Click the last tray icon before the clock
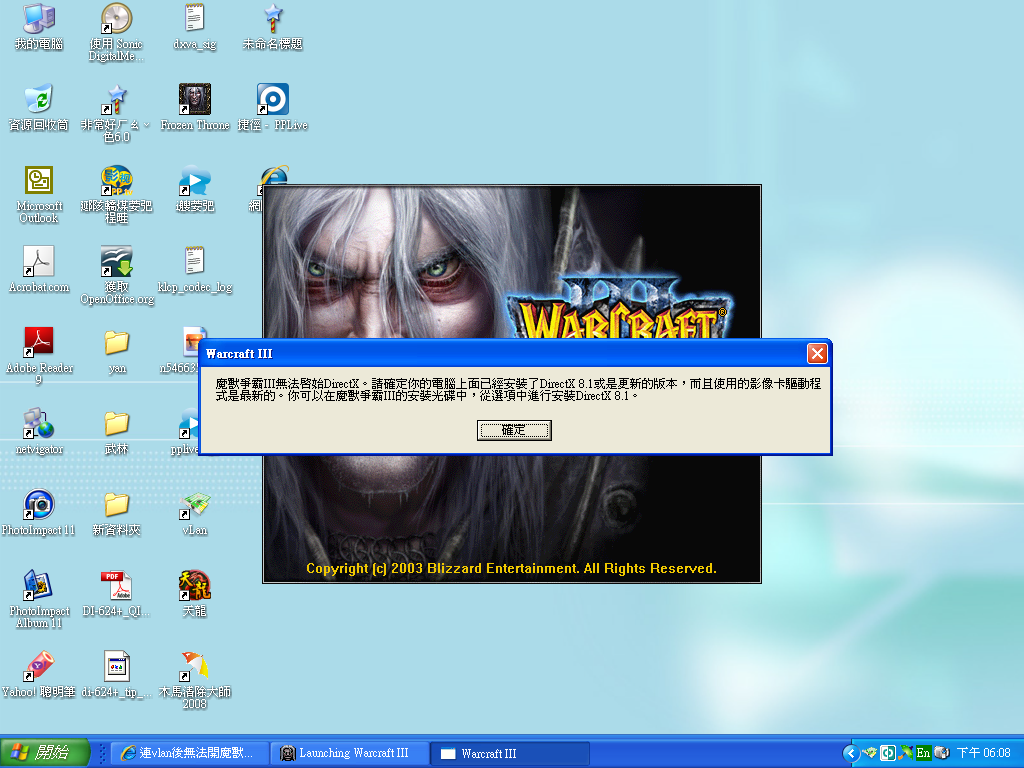The height and width of the screenshot is (768, 1024). 941,753
